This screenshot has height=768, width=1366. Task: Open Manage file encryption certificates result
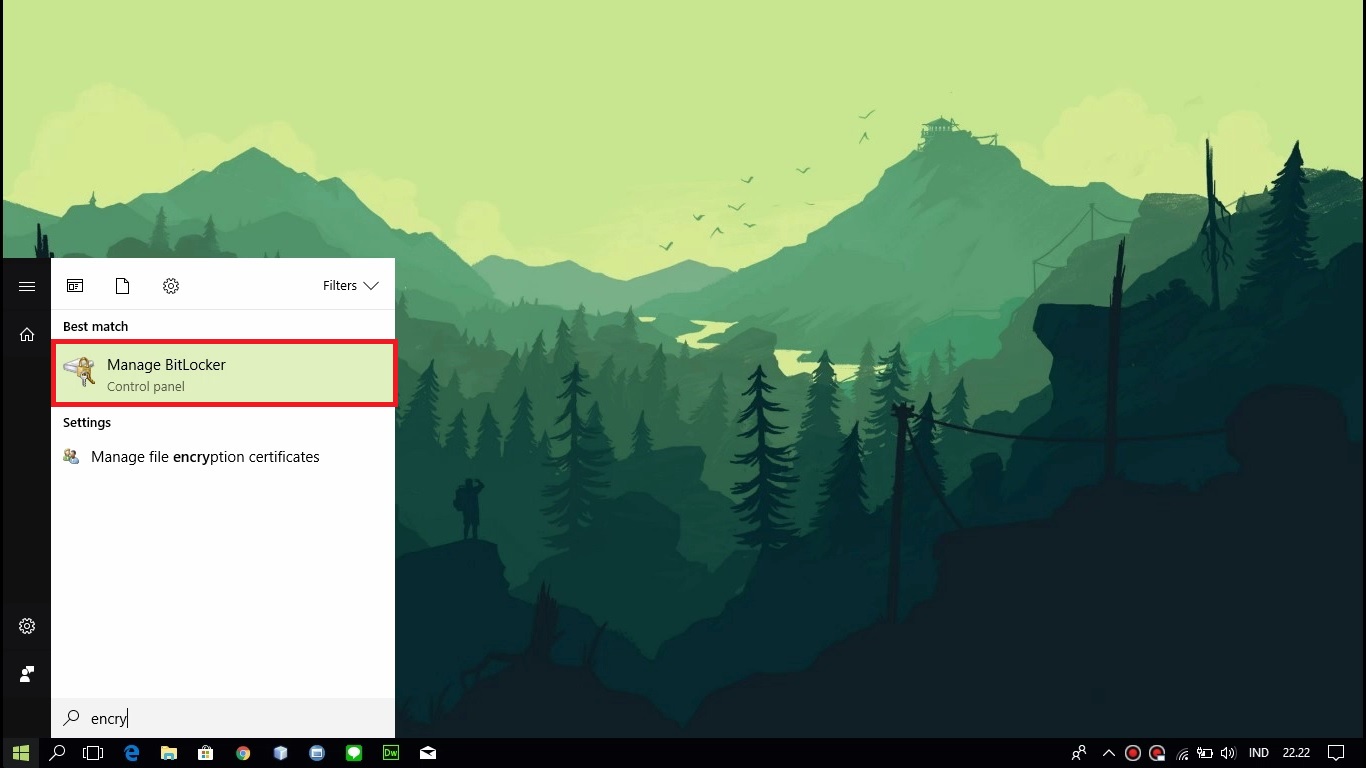[x=223, y=457]
